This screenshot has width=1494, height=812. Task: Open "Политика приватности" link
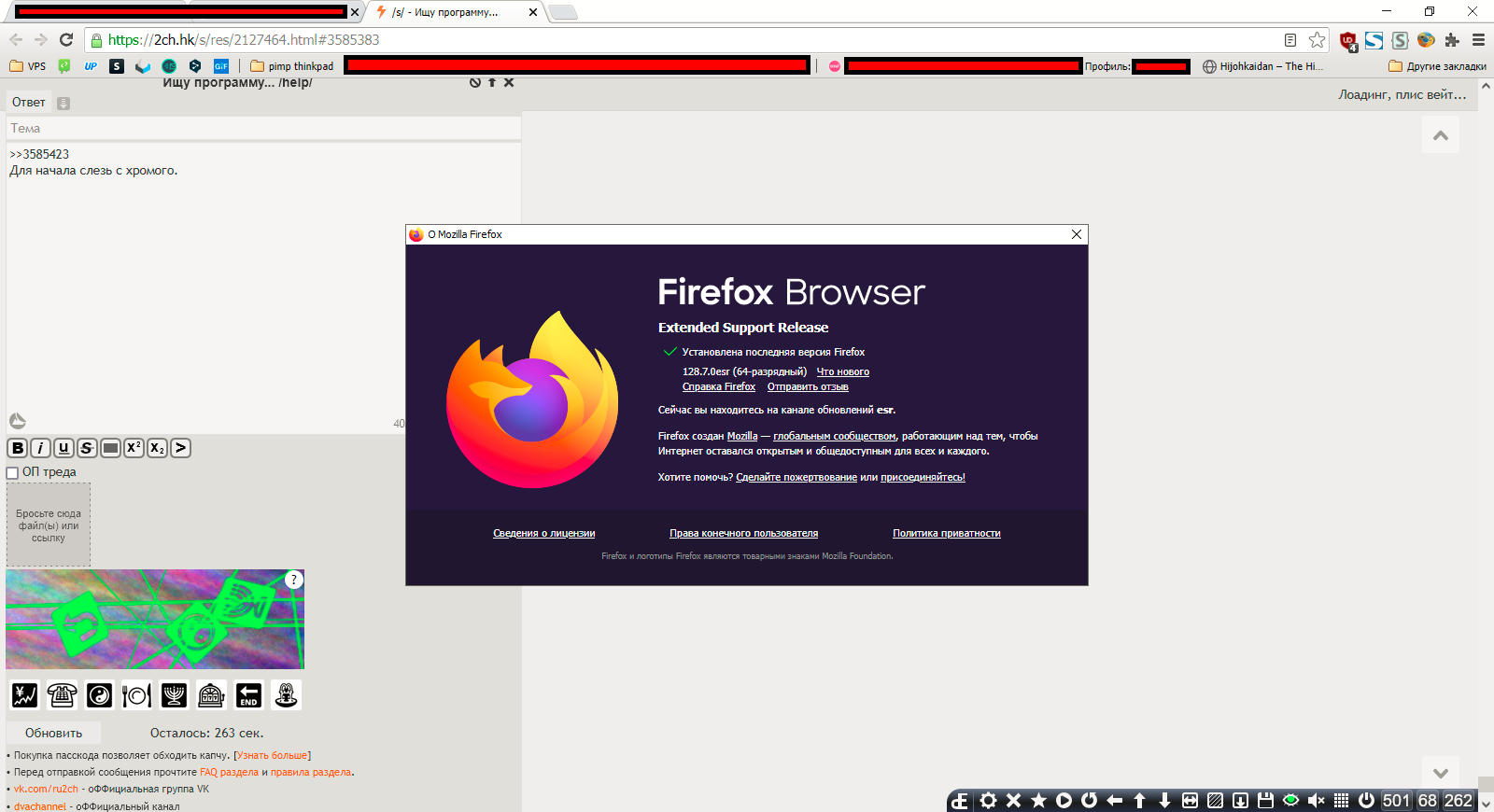coord(947,534)
